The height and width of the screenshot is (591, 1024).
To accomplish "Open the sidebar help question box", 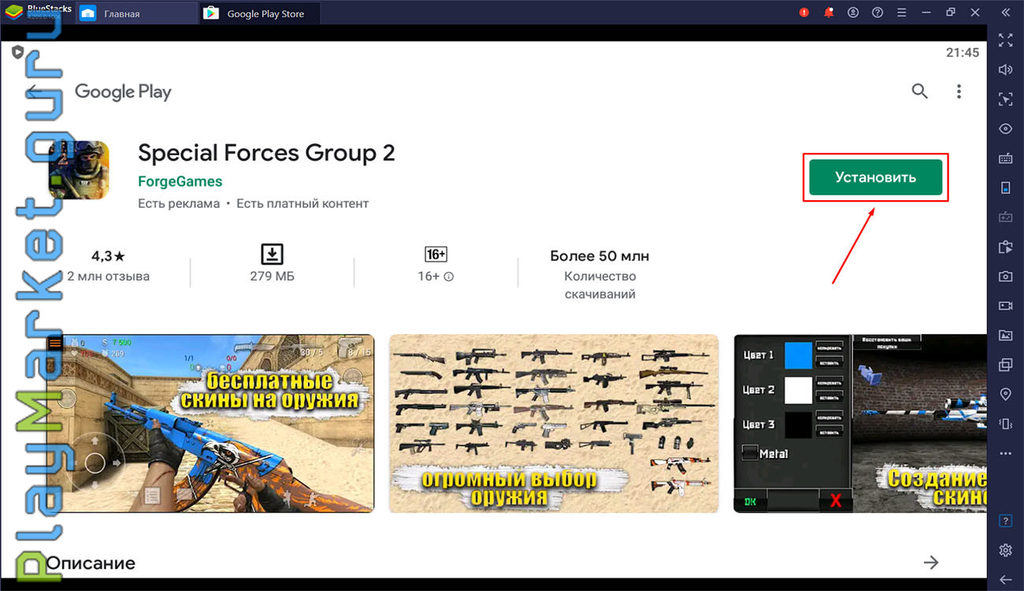I will [1006, 520].
